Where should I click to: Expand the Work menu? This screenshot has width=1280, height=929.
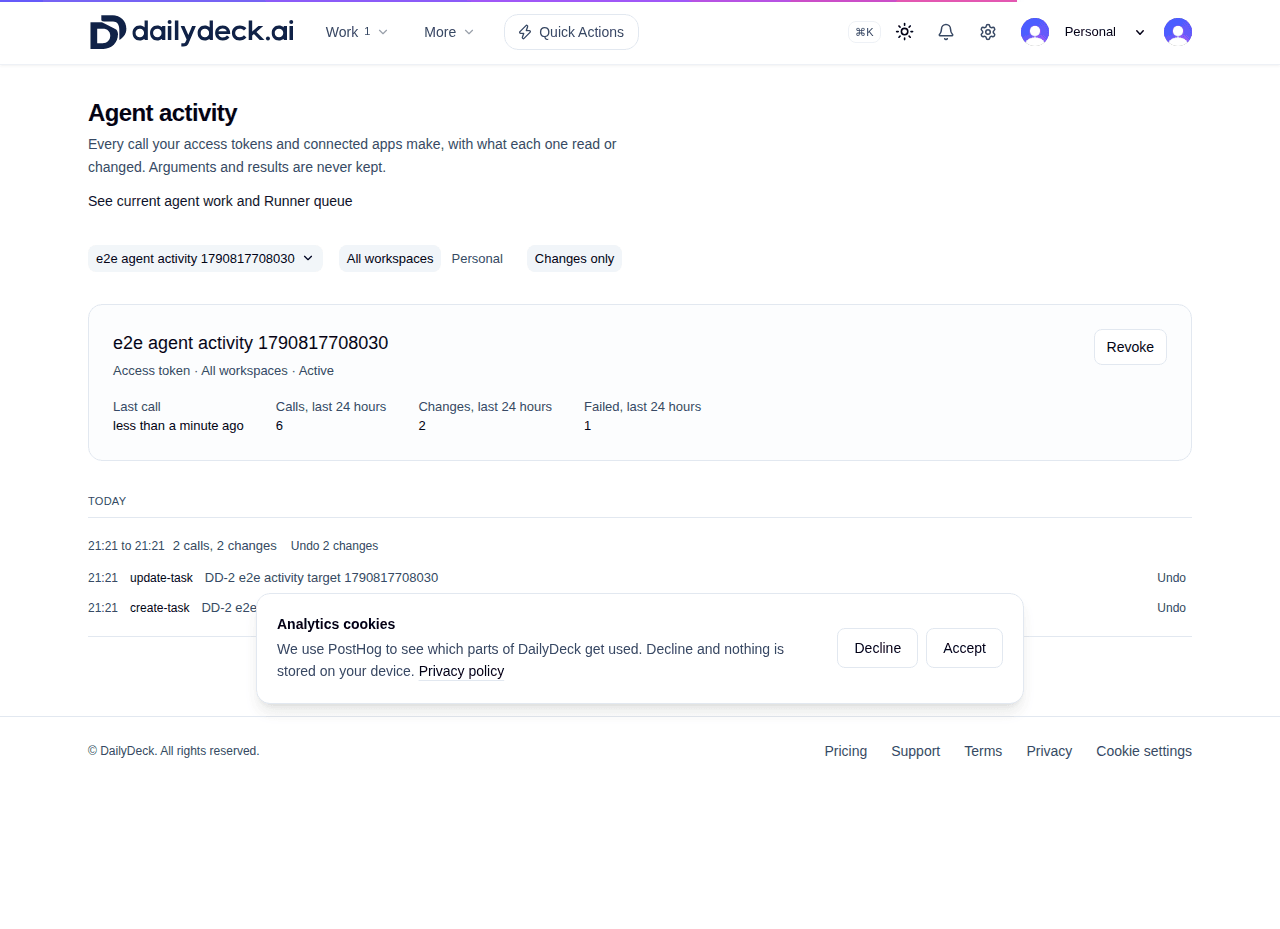click(356, 32)
